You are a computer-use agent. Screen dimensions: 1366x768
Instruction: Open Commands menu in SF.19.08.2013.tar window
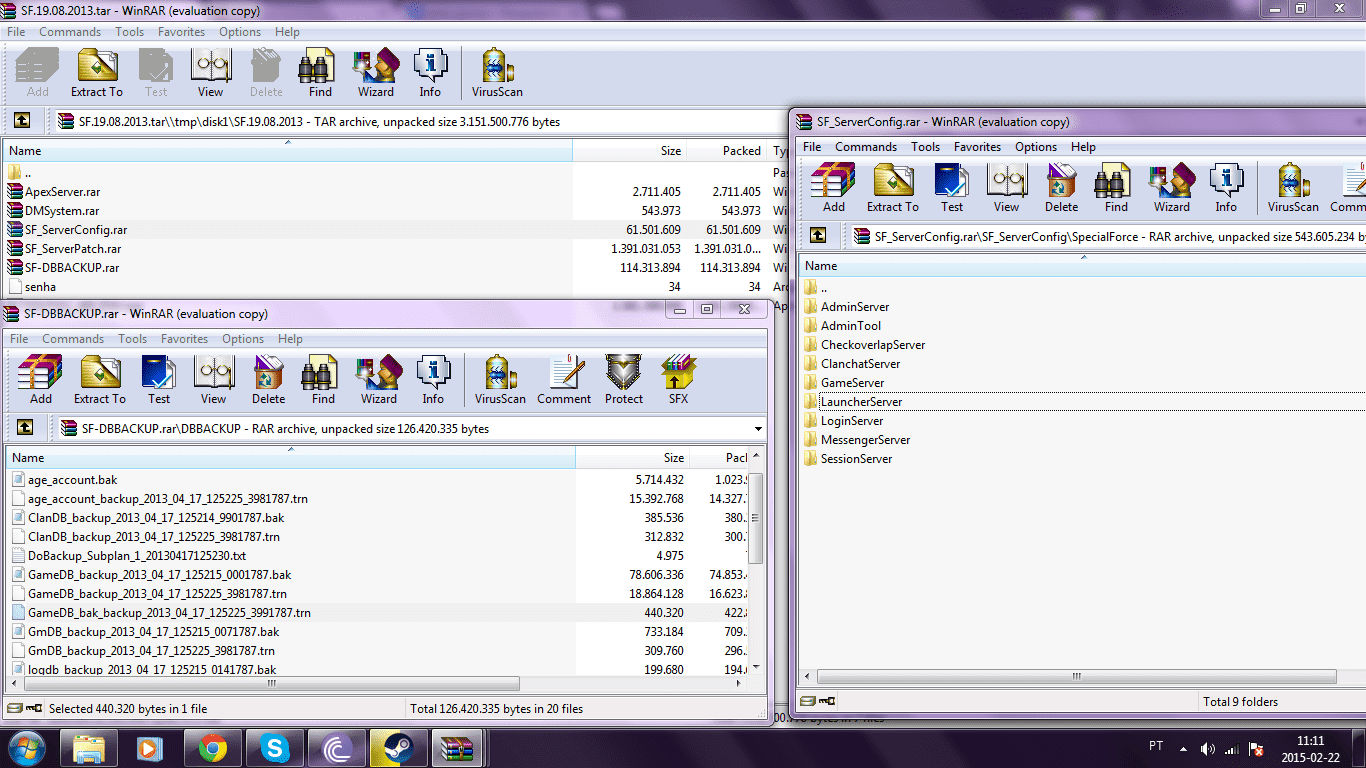point(70,32)
